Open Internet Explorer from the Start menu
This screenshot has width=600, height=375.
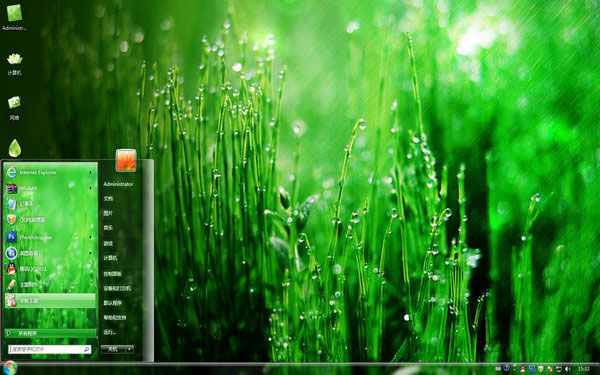tap(50, 173)
